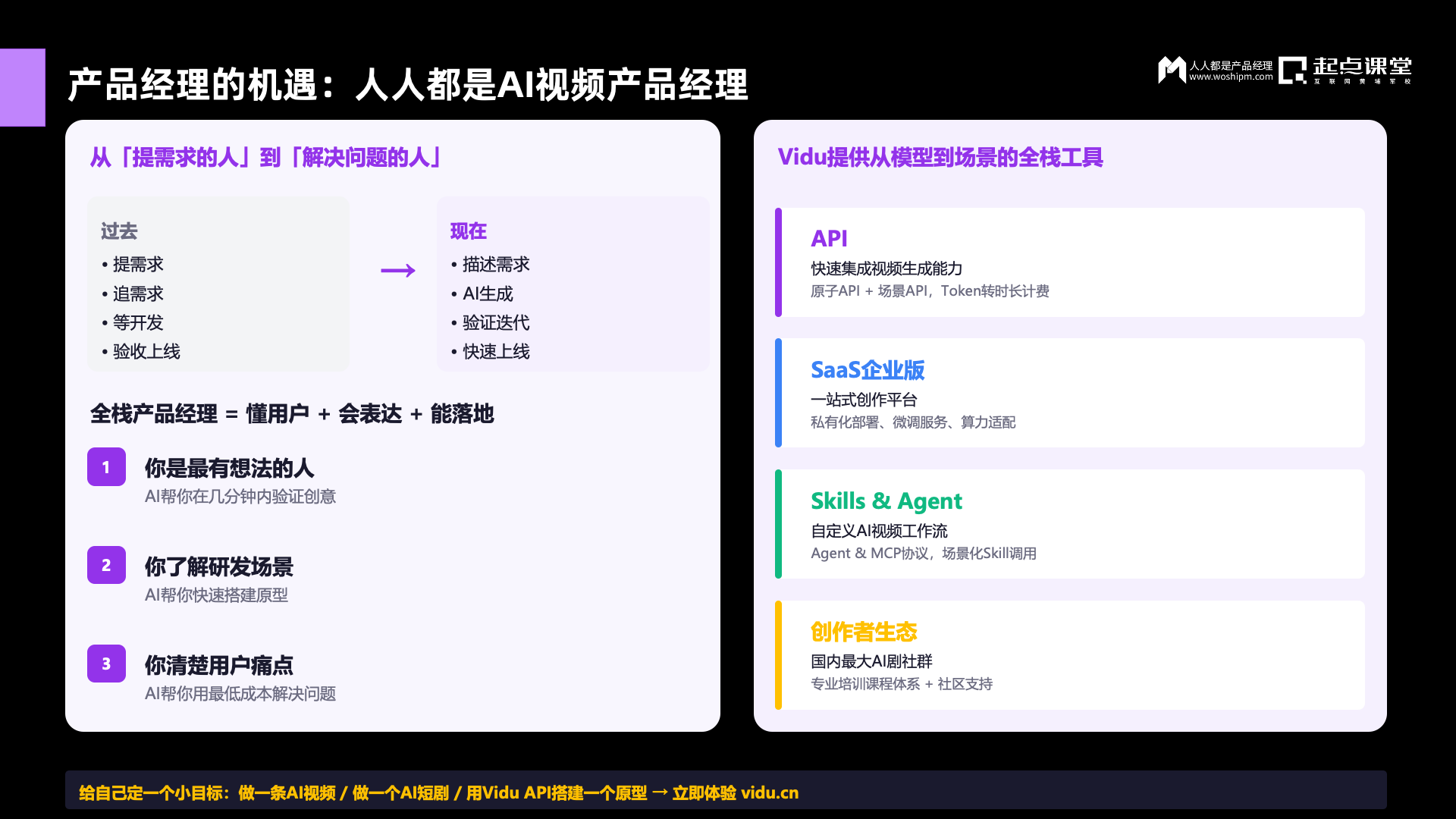Click the subtitle AI帮你用最低成本解决问题
The height and width of the screenshot is (819, 1456).
(240, 694)
